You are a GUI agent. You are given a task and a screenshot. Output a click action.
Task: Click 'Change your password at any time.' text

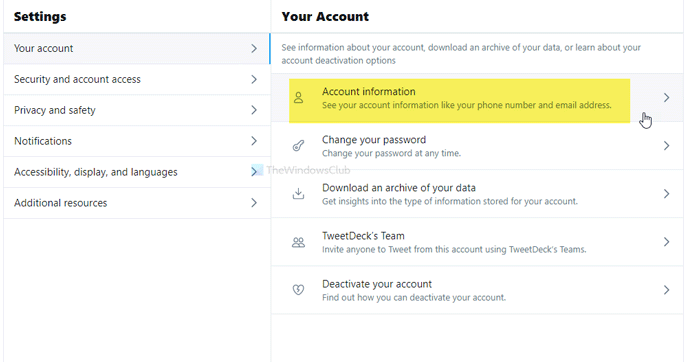click(x=391, y=153)
